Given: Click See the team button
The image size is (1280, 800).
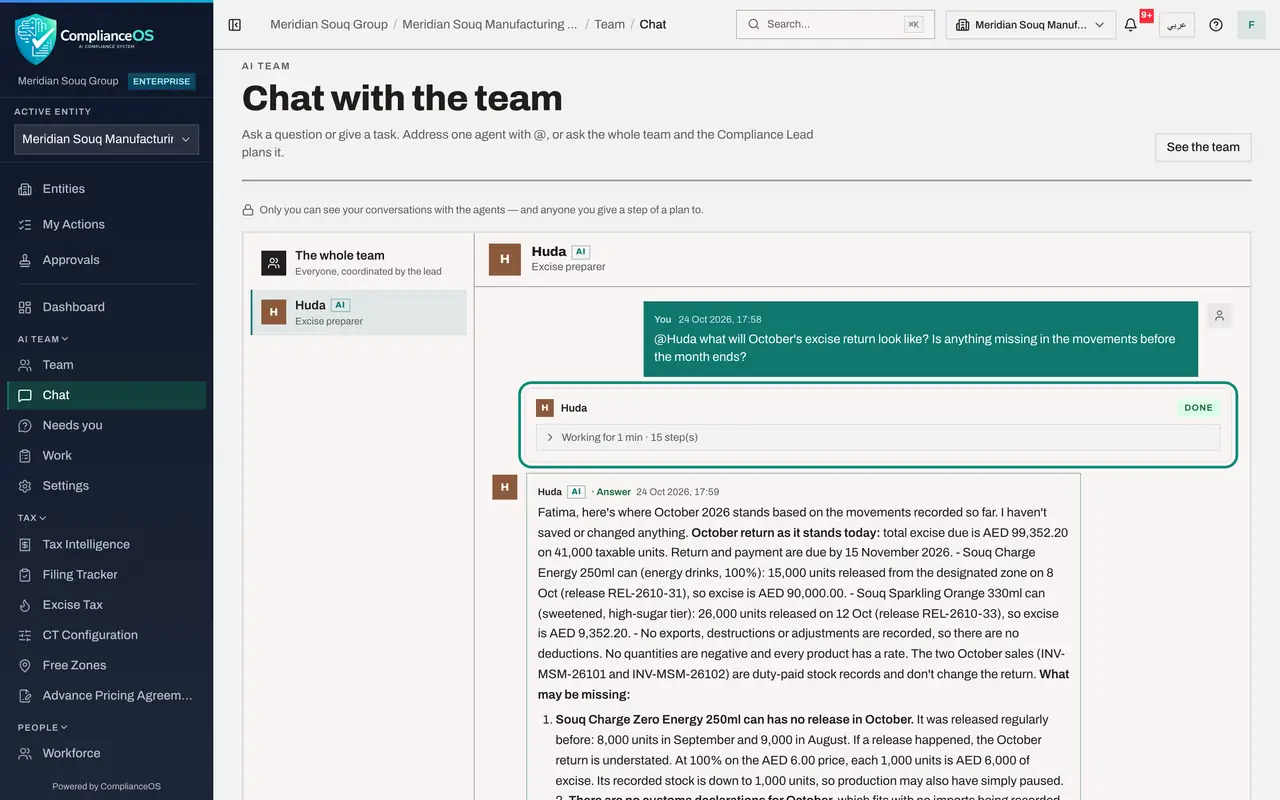Looking at the screenshot, I should (x=1203, y=147).
